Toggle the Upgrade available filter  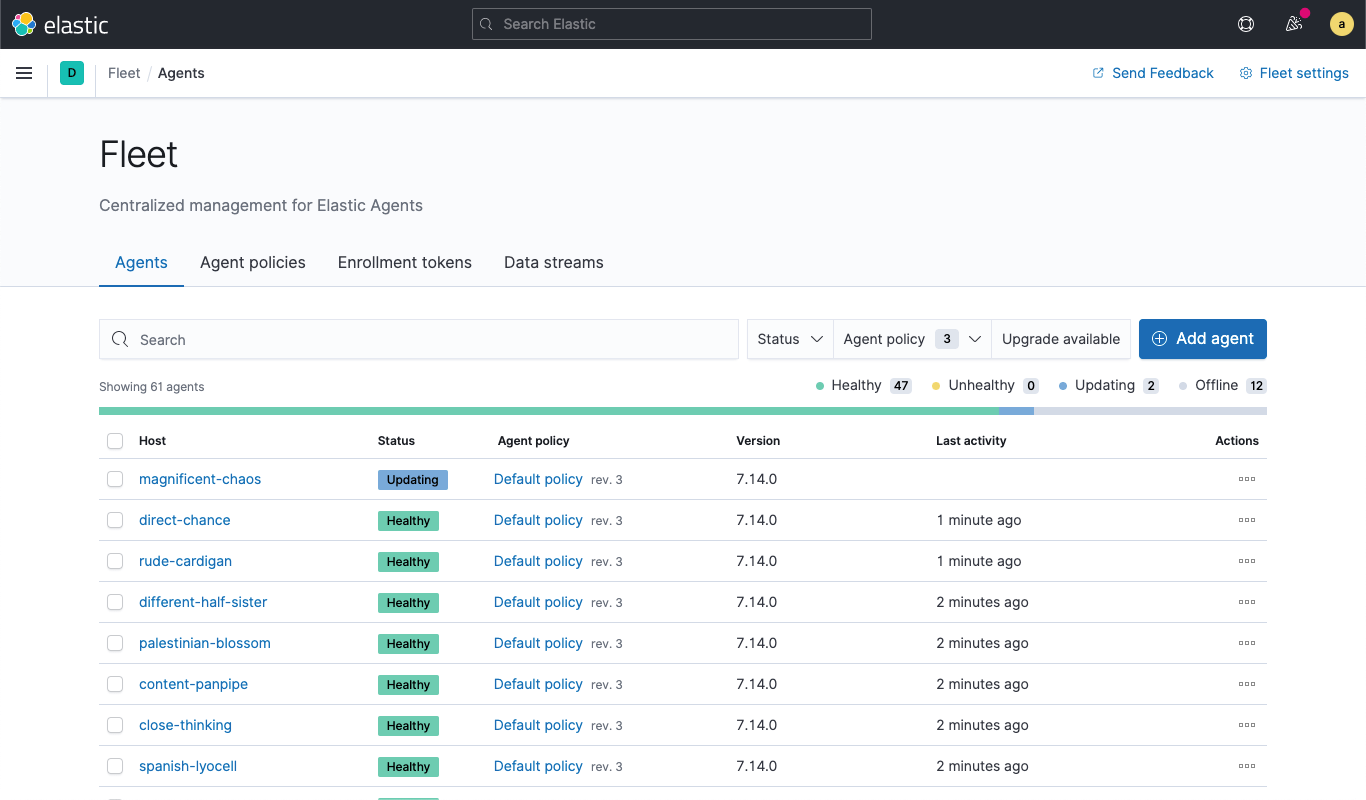pos(1061,339)
